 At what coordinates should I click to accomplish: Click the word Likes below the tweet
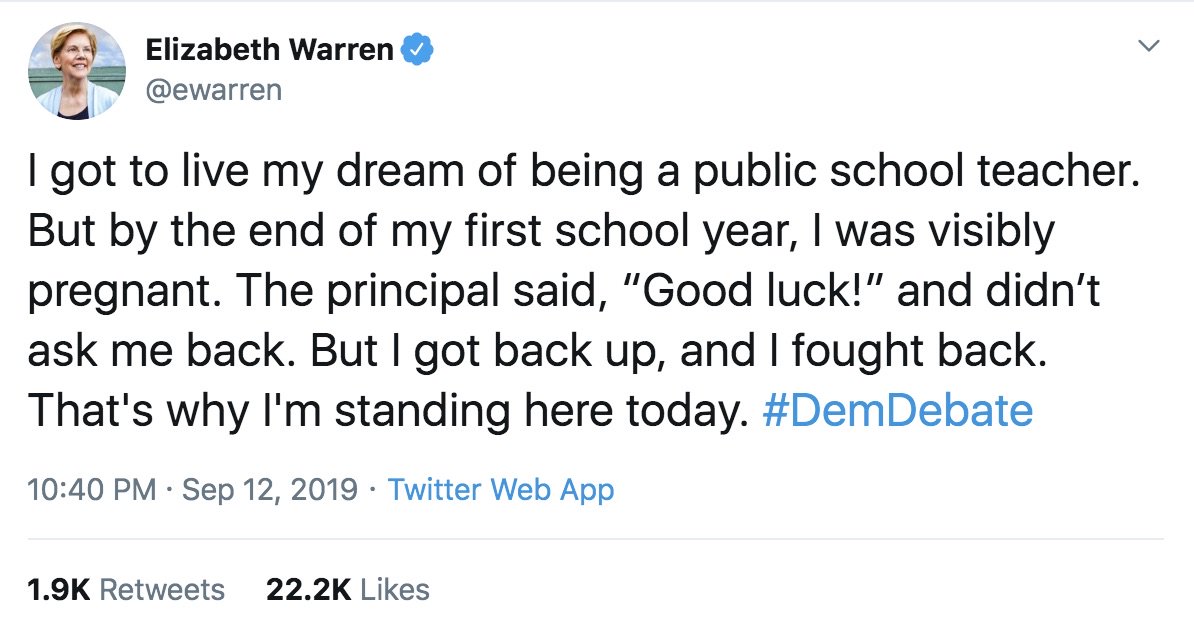(395, 590)
